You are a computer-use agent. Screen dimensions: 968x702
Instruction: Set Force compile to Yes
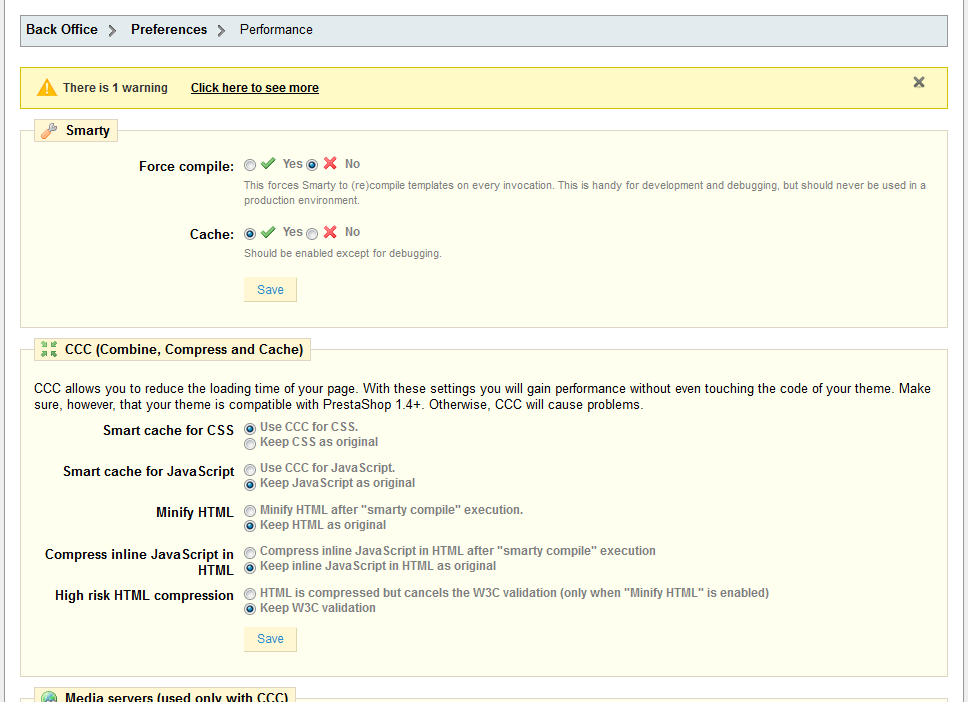coord(250,165)
